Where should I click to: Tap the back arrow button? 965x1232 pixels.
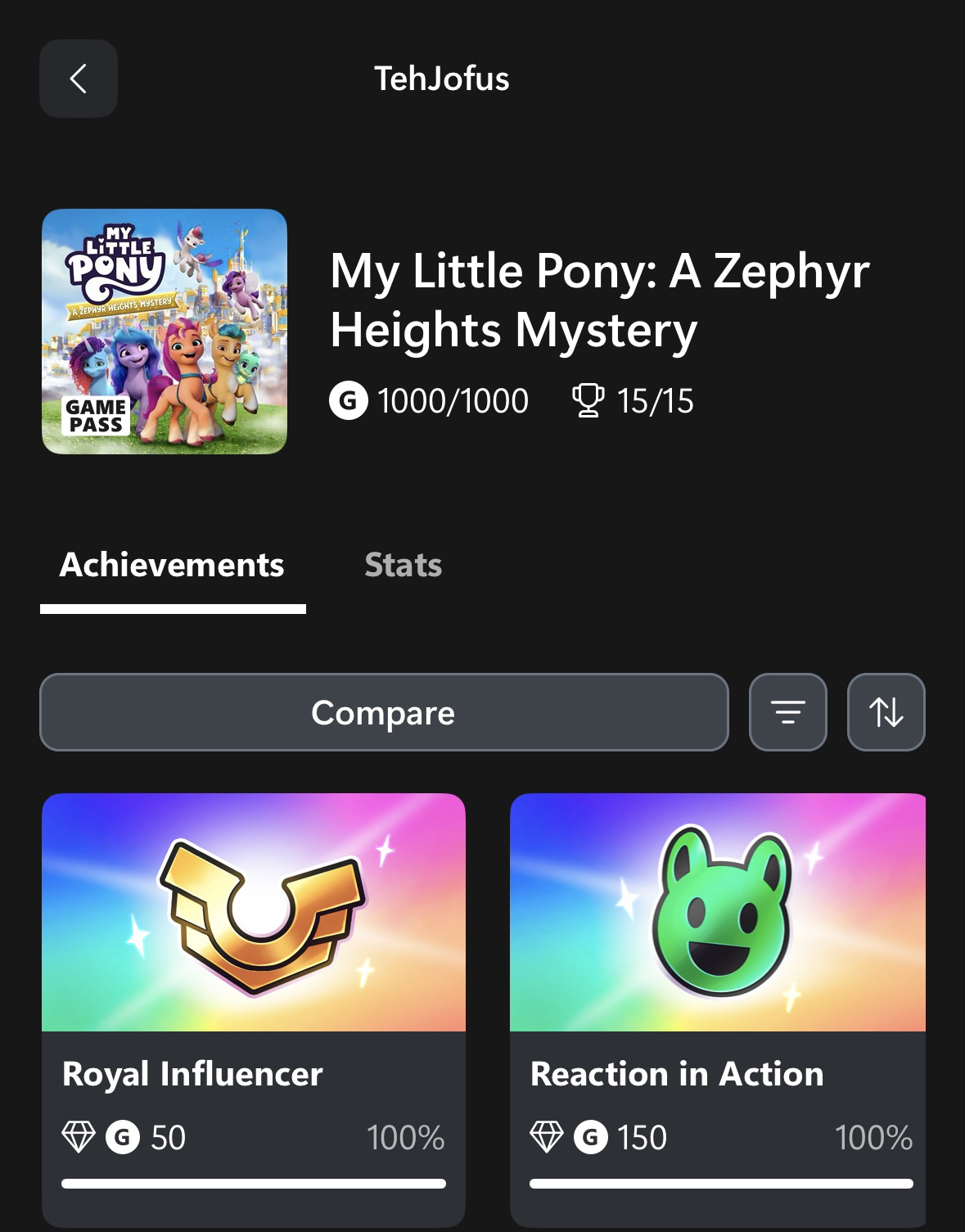click(79, 79)
